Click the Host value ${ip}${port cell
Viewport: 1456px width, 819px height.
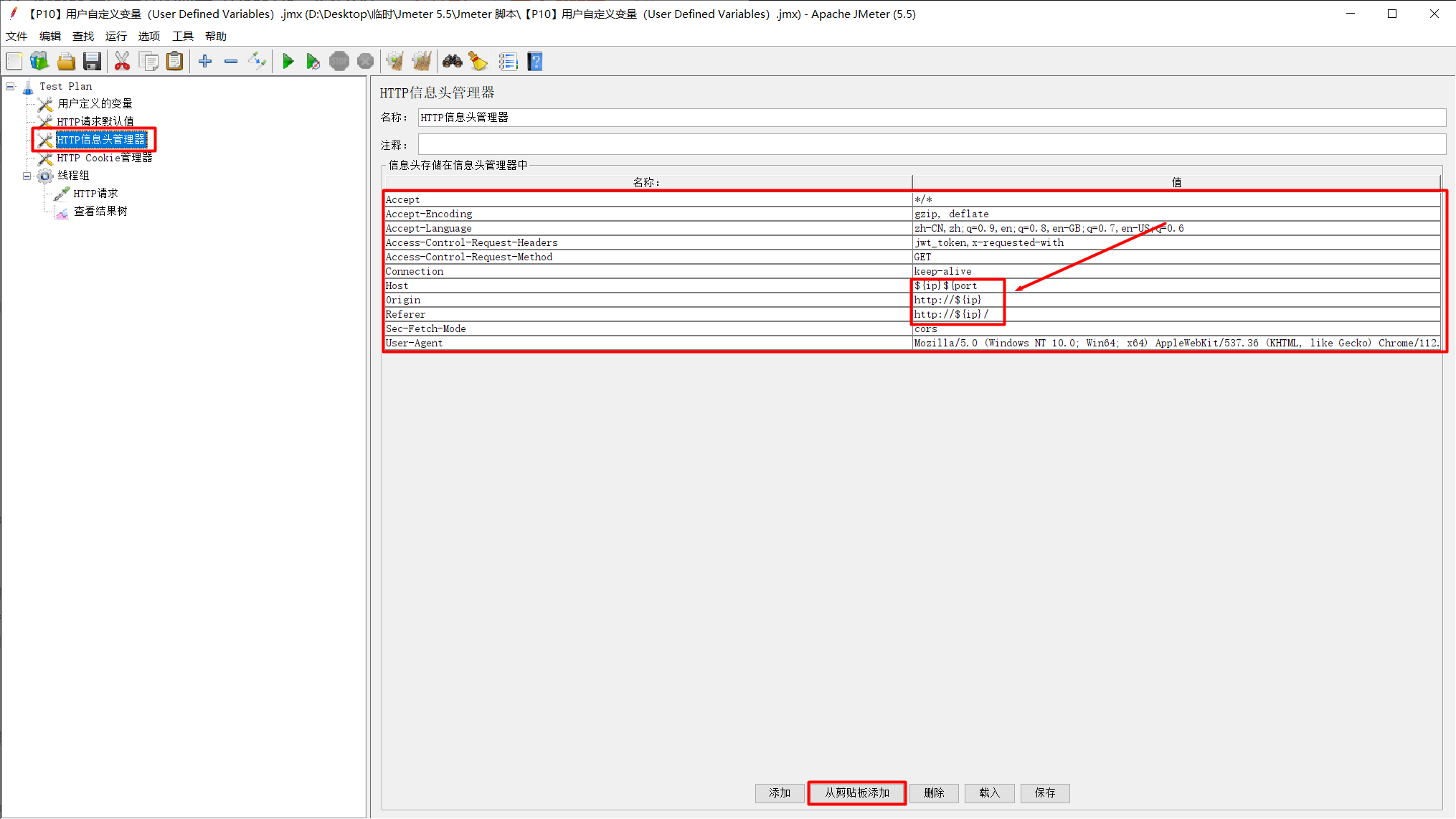(x=1176, y=286)
